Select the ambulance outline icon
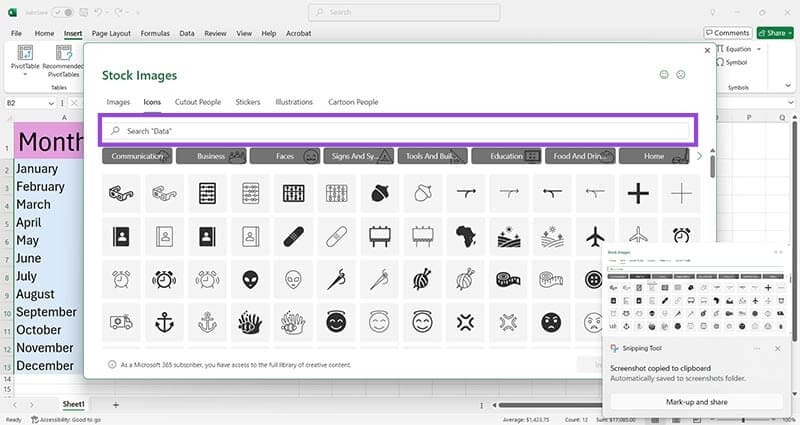Viewport: 800px width, 425px height. coord(121,322)
